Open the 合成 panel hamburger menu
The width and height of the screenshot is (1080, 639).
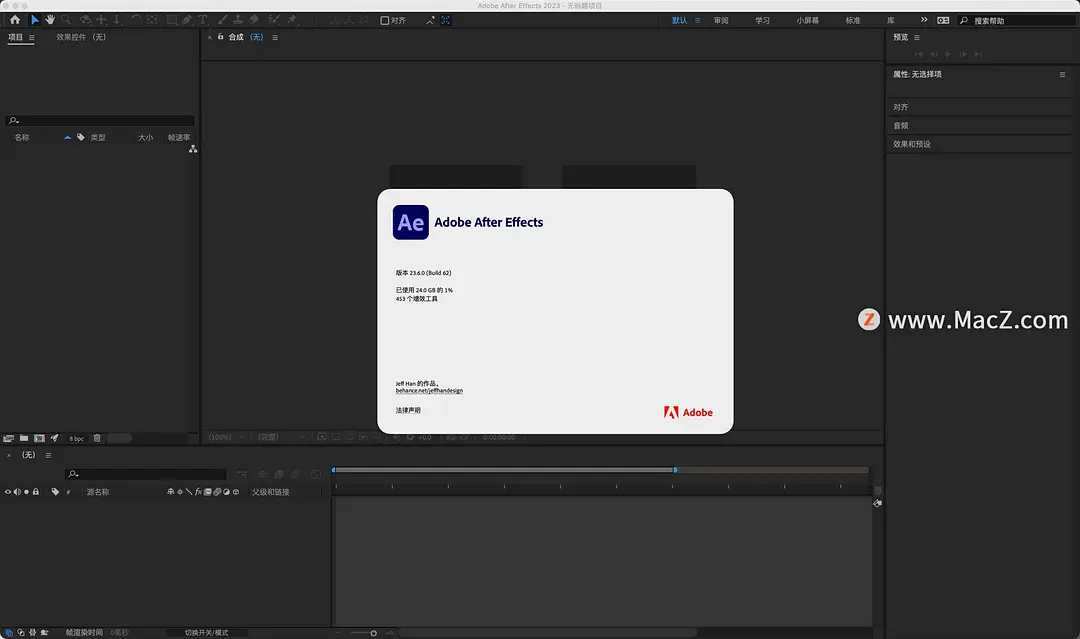tap(275, 37)
